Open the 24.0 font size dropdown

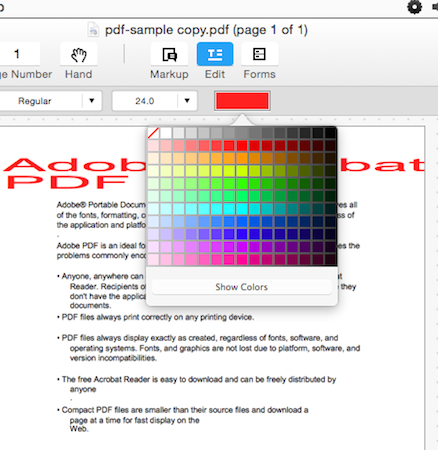(x=187, y=101)
